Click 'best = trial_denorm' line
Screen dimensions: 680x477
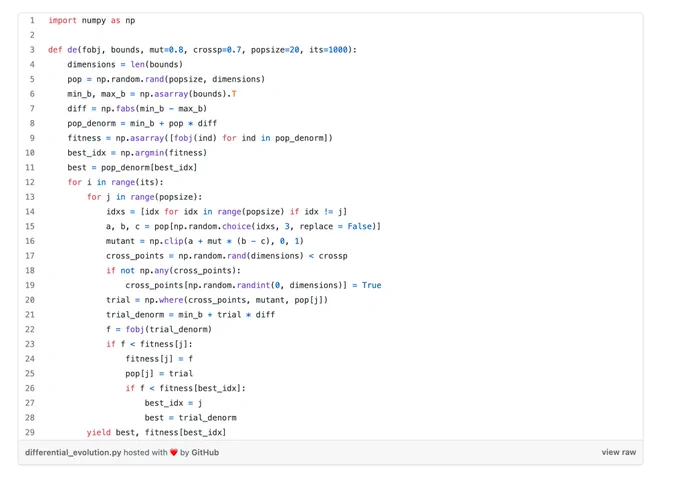(x=190, y=418)
